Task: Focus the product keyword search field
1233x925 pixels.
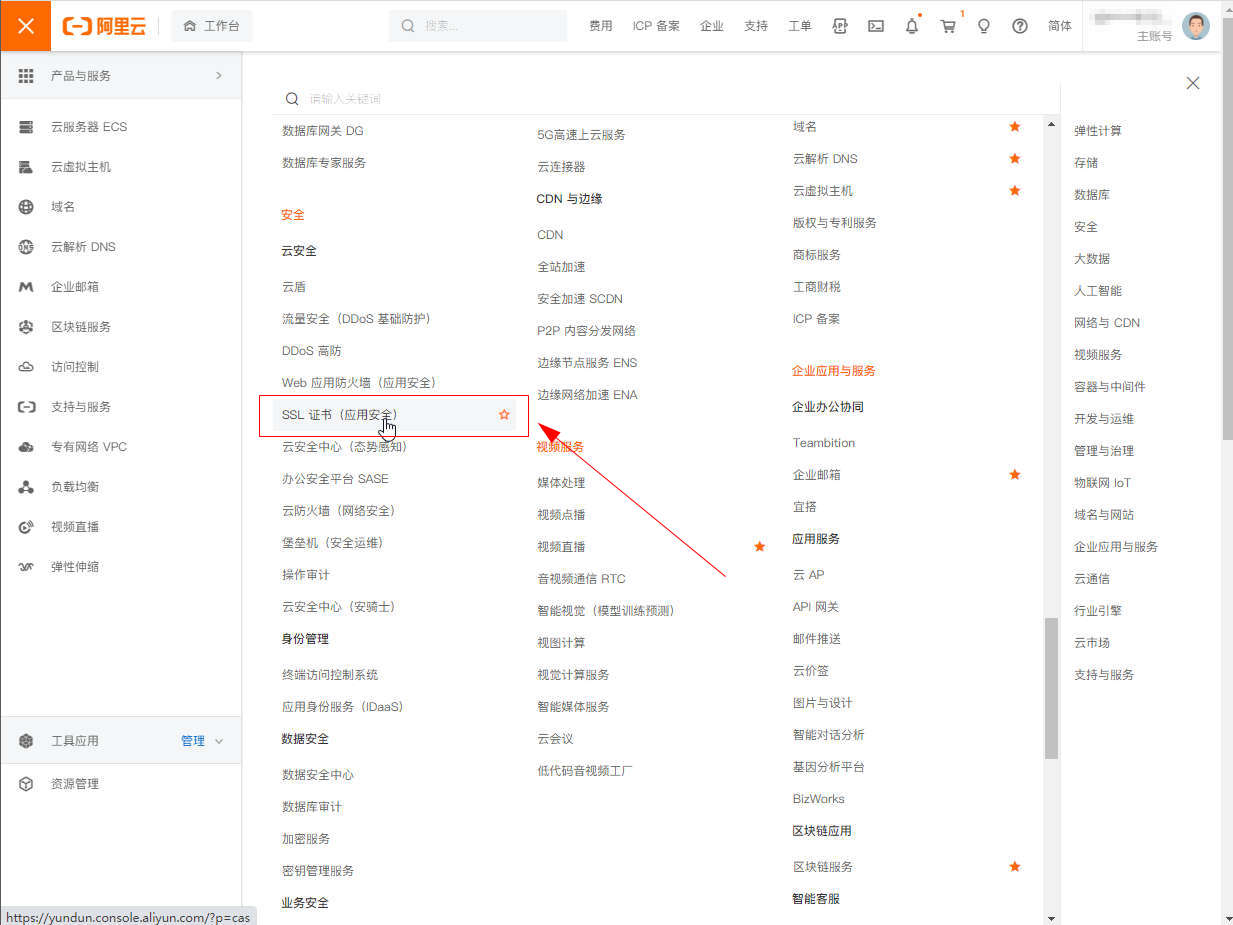Action: 665,99
